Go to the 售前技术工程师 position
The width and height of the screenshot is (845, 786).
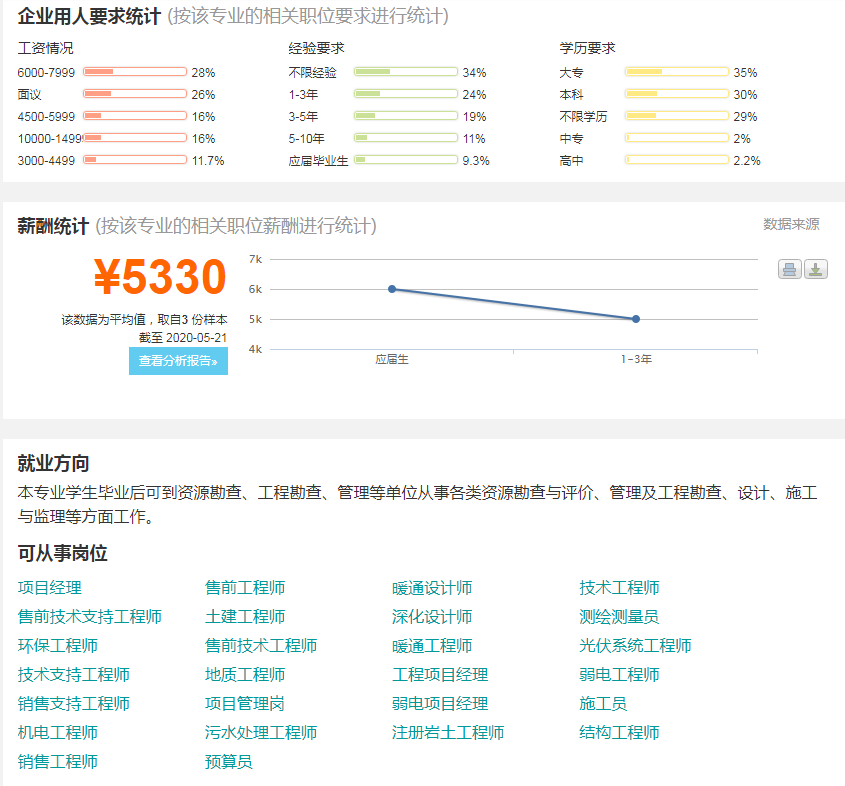pyautogui.click(x=261, y=646)
